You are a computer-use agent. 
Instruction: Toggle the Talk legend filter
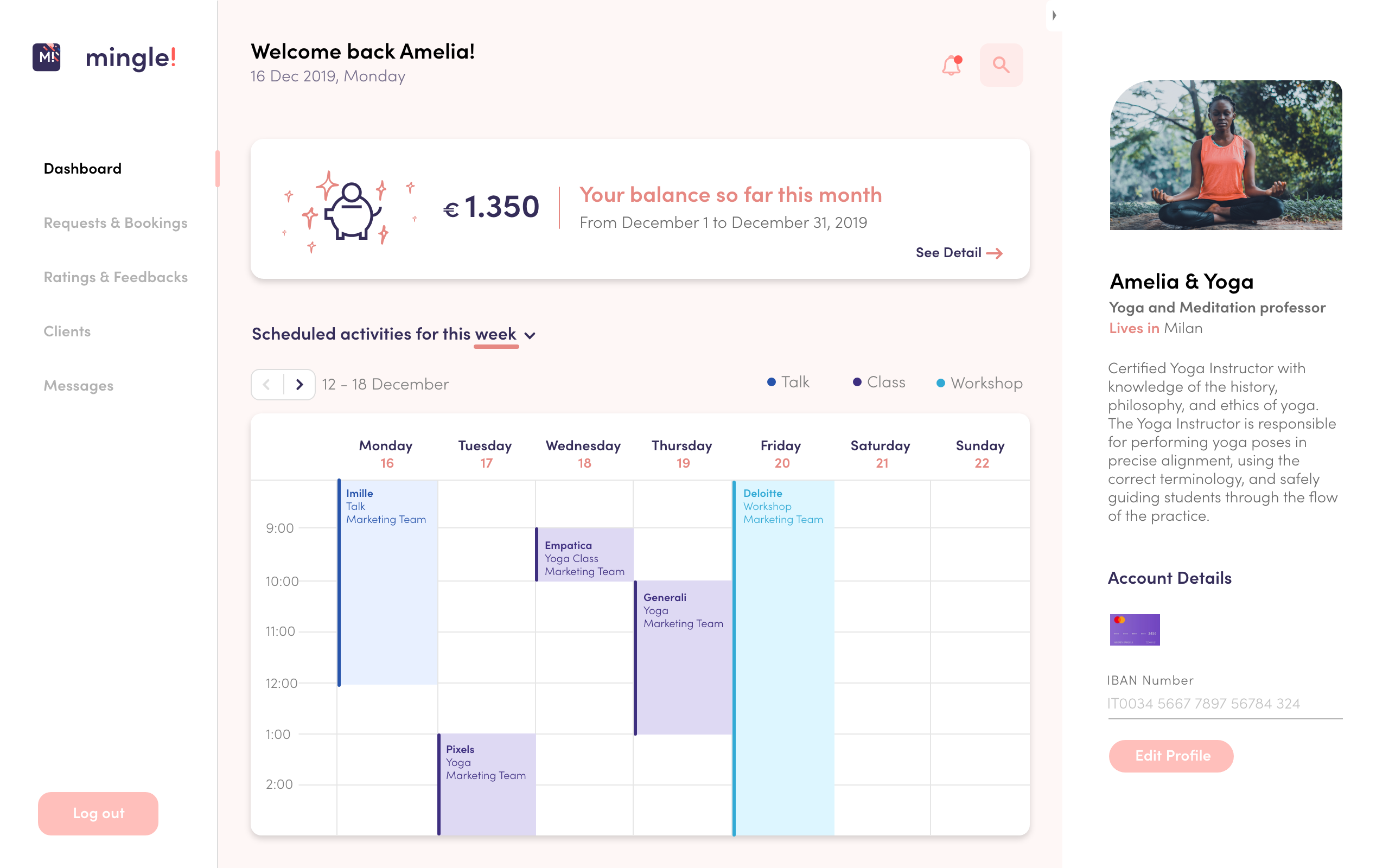coord(788,382)
